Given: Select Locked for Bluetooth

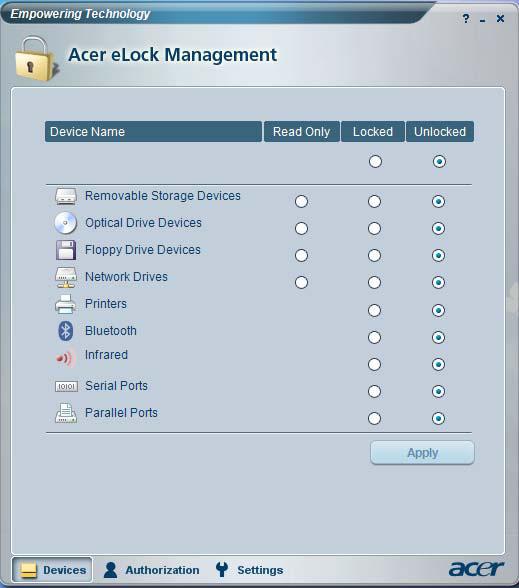Looking at the screenshot, I should pyautogui.click(x=374, y=338).
